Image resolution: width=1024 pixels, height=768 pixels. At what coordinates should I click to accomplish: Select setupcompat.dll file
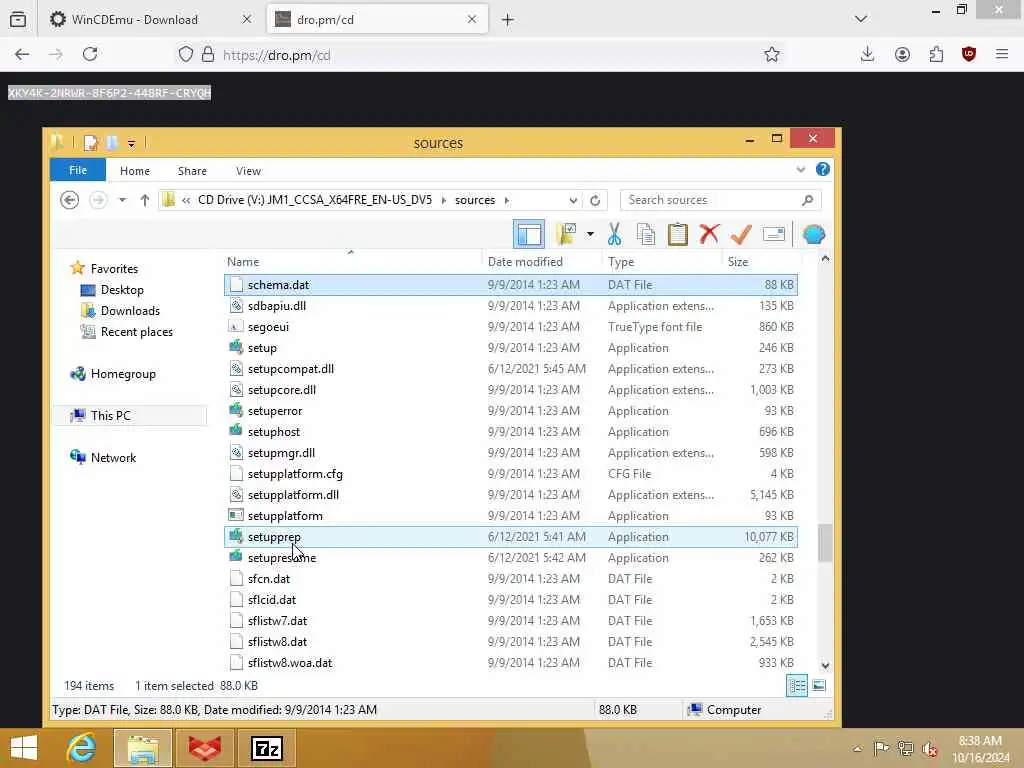click(x=511, y=369)
